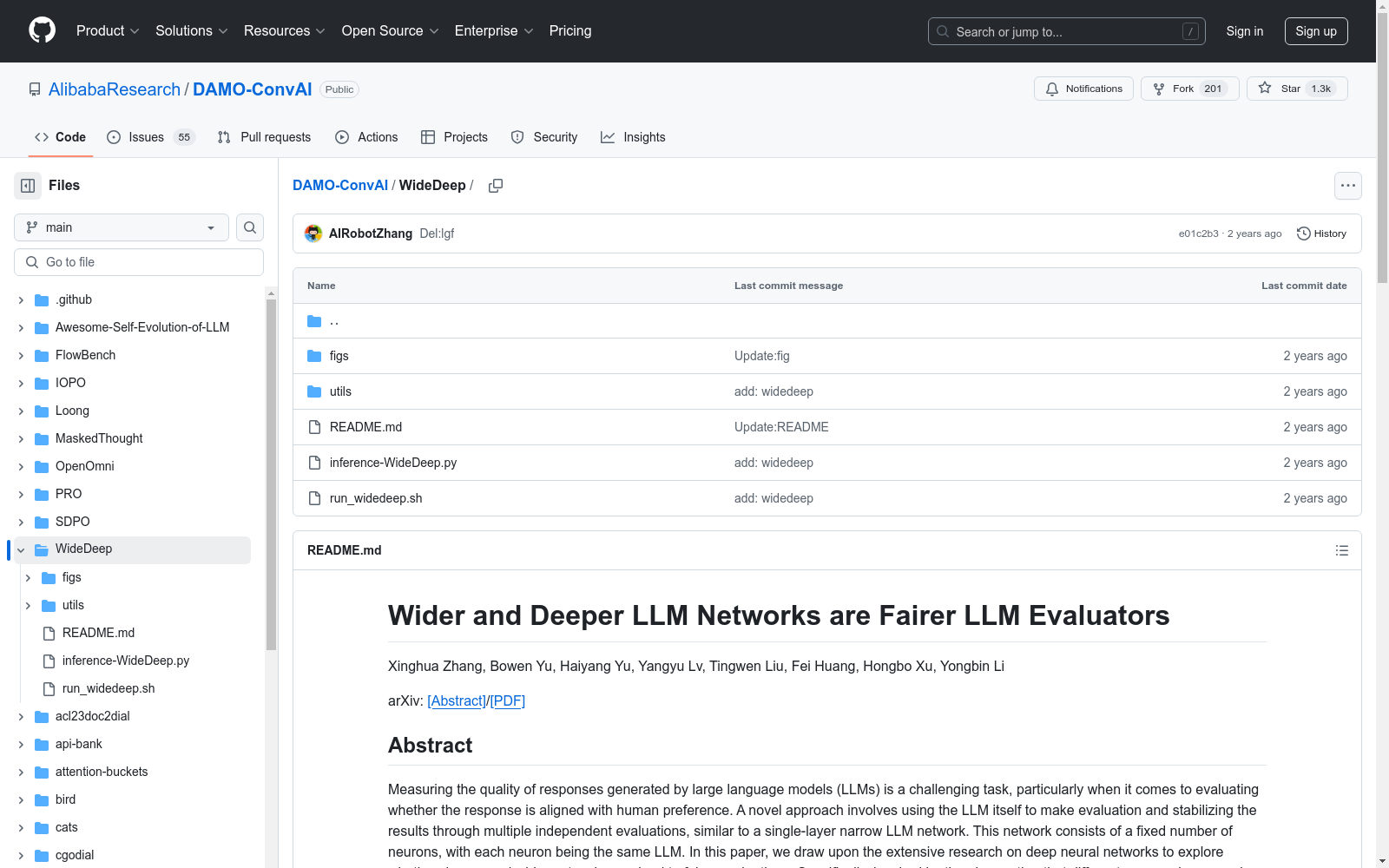Click the Sign up button
The height and width of the screenshot is (868, 1389).
click(1316, 31)
